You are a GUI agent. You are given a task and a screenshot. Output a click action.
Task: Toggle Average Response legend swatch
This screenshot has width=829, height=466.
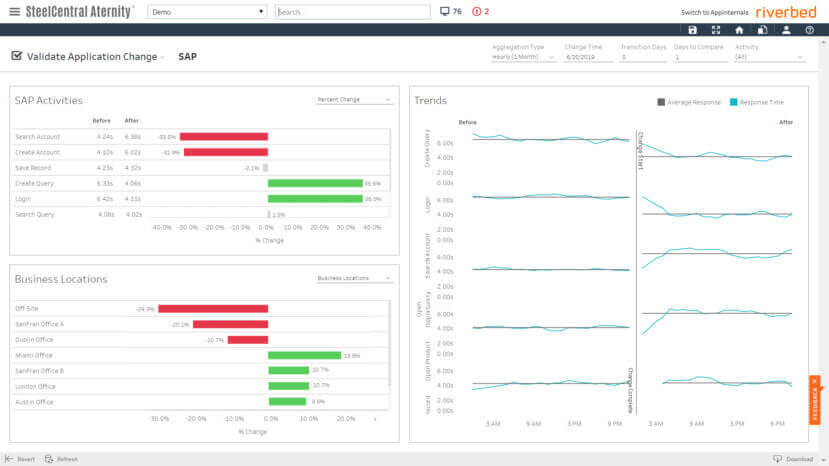pos(661,102)
